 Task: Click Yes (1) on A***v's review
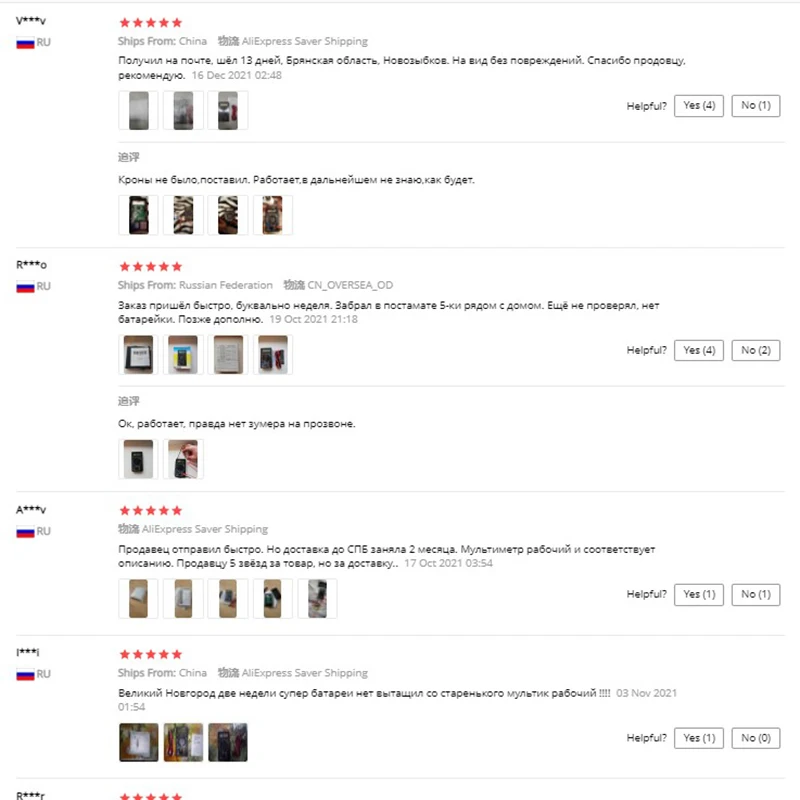(x=699, y=594)
